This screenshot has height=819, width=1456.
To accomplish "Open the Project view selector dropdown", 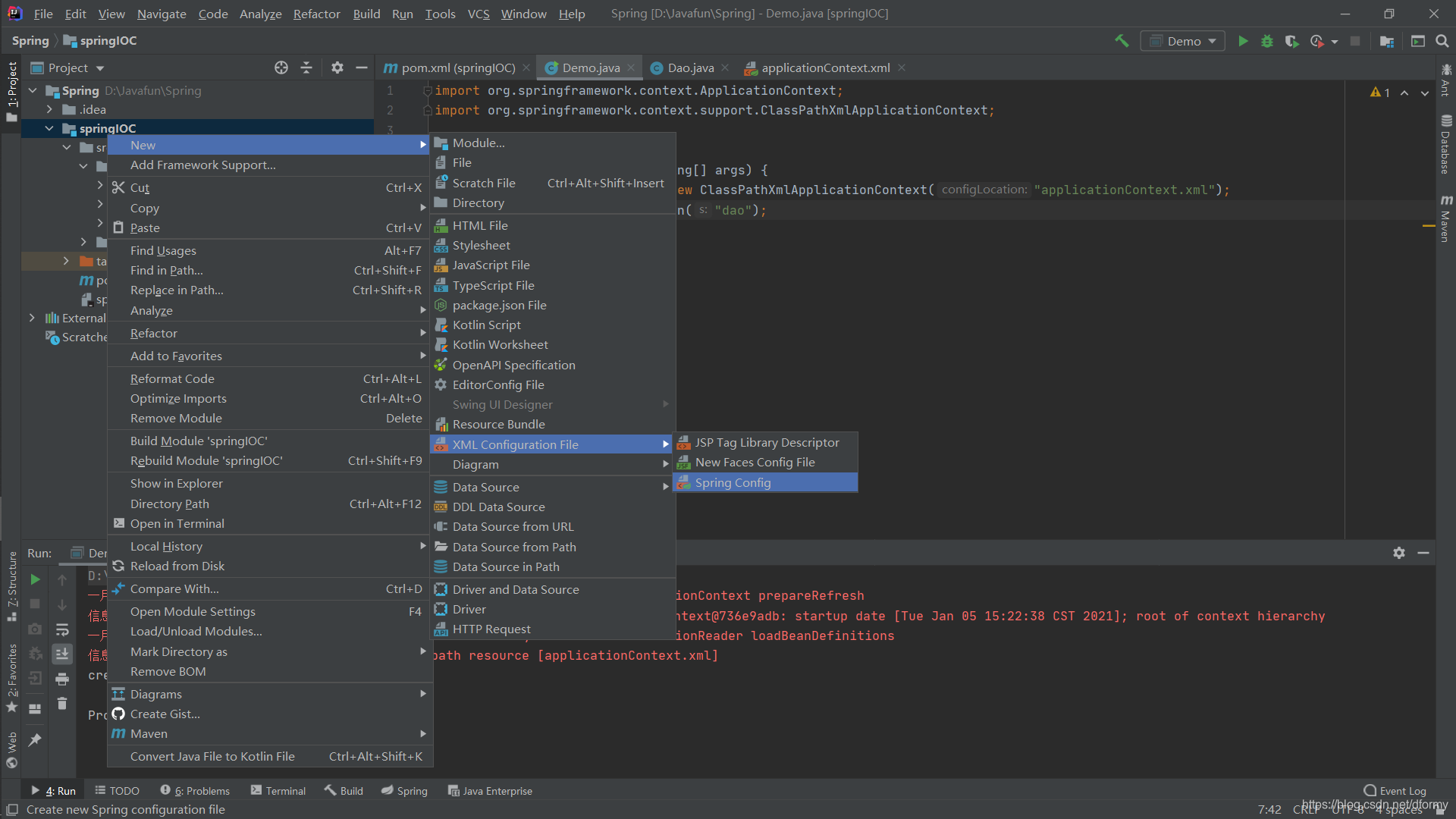I will click(67, 67).
